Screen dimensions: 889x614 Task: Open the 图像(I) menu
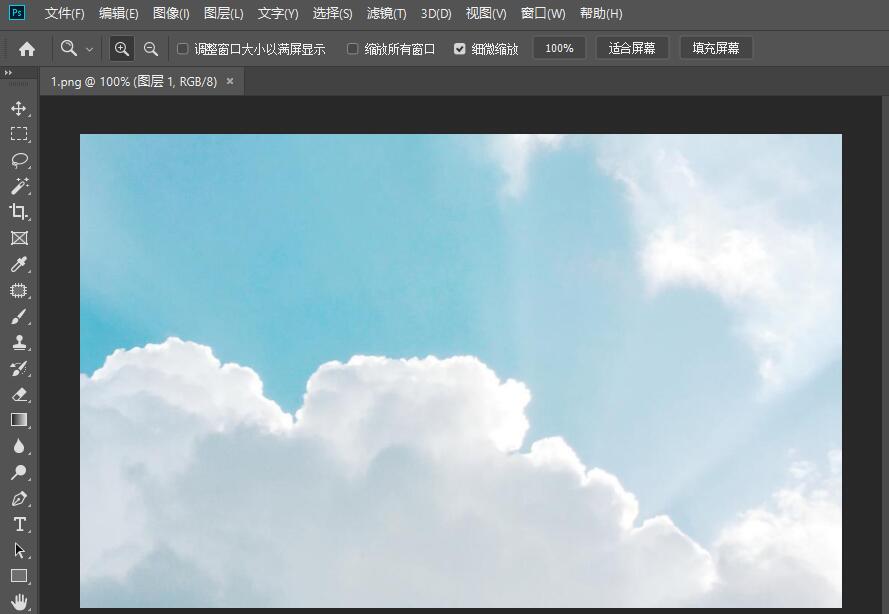[171, 13]
